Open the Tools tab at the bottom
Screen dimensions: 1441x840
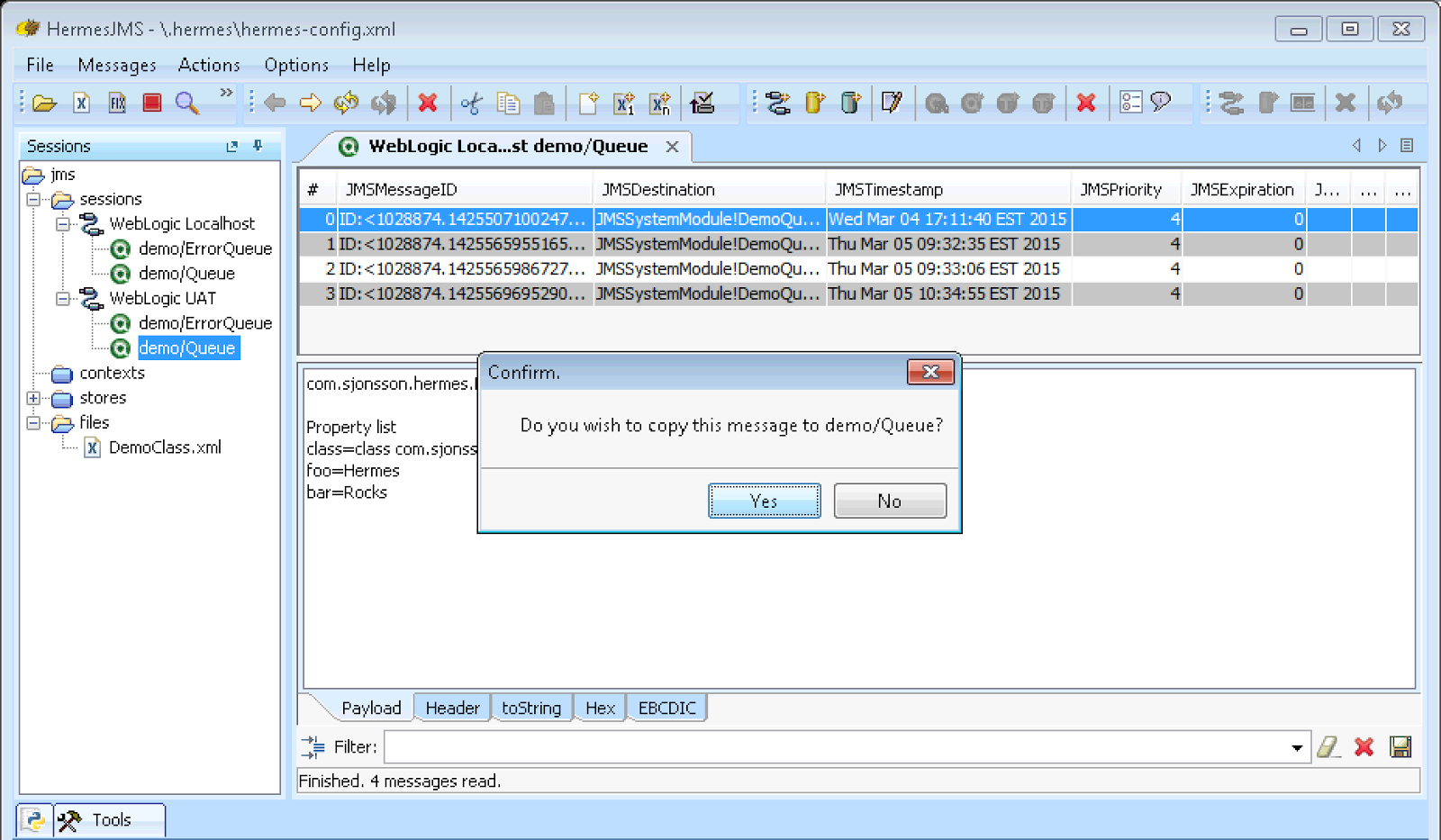tap(110, 820)
